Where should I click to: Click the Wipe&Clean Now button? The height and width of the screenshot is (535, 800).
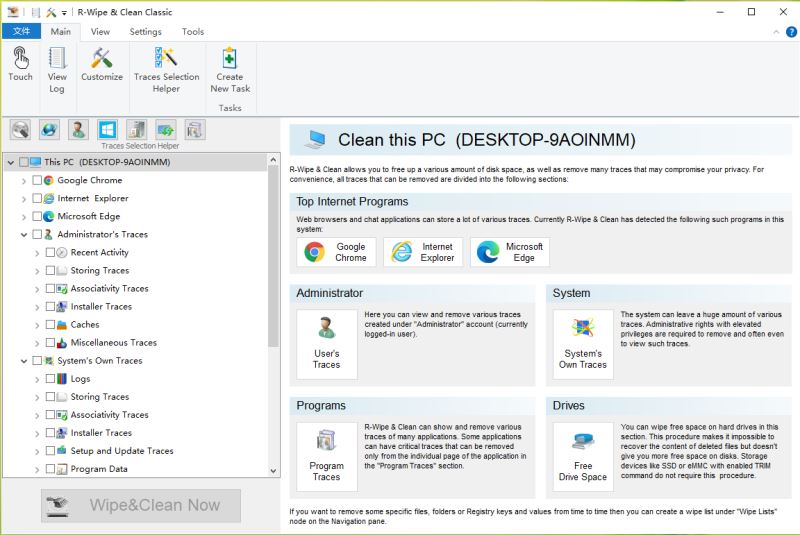pos(141,505)
